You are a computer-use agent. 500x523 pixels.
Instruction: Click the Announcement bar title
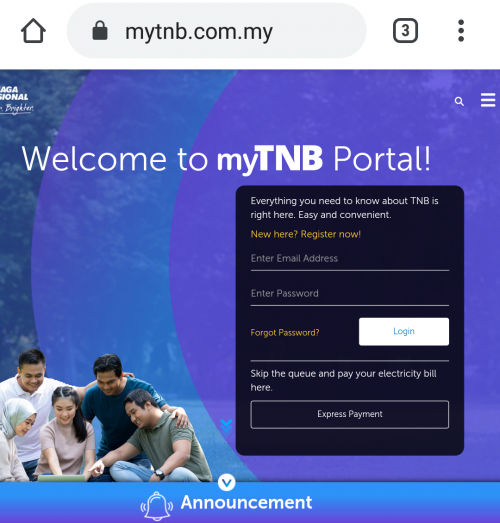click(246, 502)
